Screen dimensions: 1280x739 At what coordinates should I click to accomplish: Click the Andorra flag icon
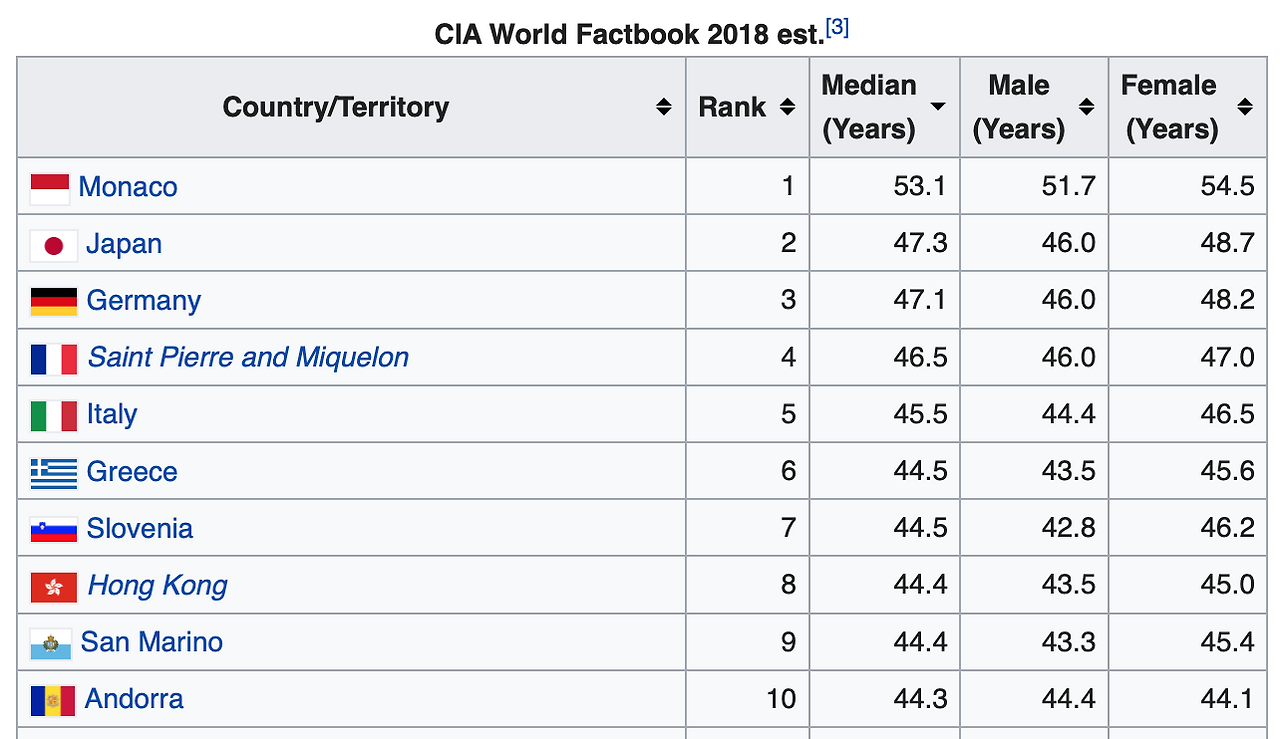(53, 700)
